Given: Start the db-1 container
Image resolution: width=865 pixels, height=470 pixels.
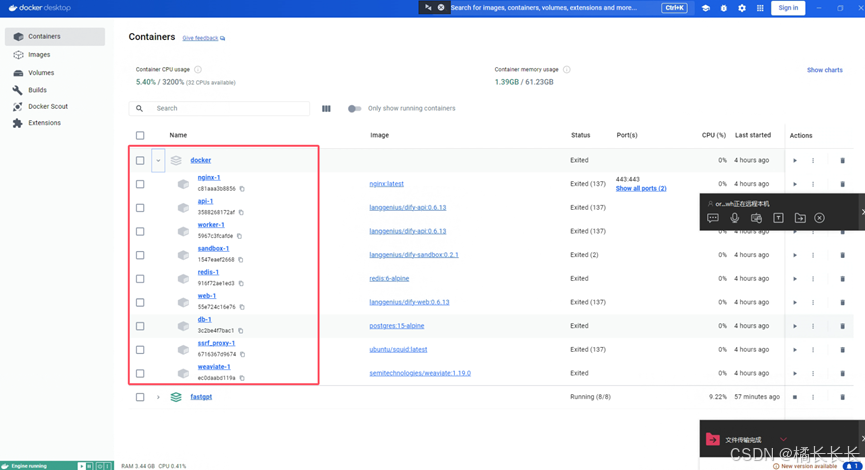Looking at the screenshot, I should (x=795, y=326).
